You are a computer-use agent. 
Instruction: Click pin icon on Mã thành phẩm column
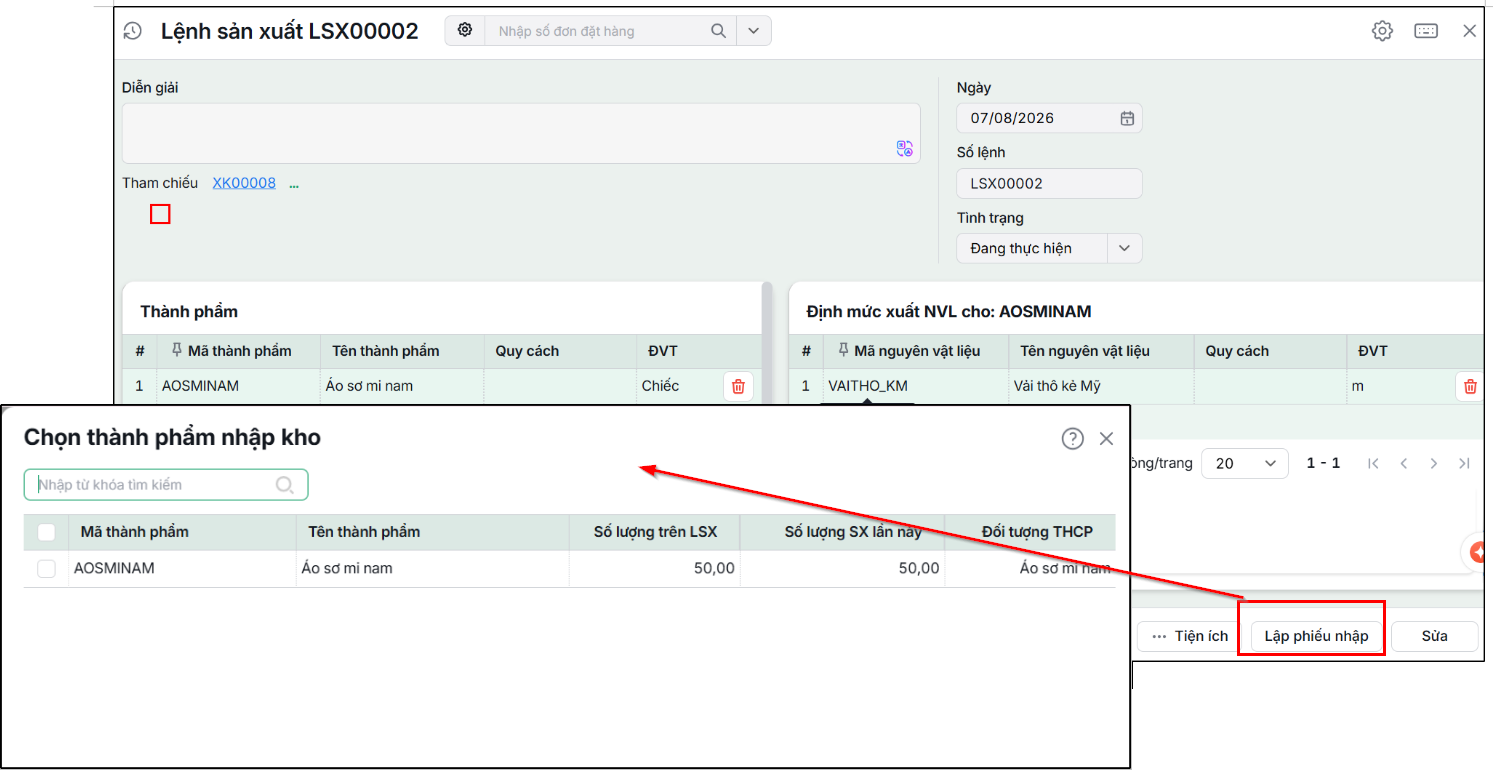tap(177, 351)
